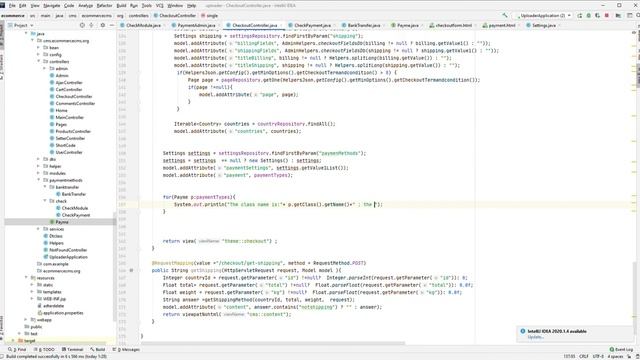The image size is (640, 360).
Task: Click the gutter icon beside getShipping method
Action: click(131, 270)
